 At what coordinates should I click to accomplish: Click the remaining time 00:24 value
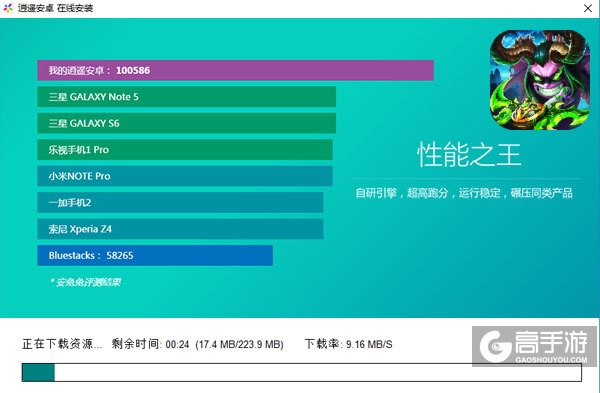click(x=178, y=345)
